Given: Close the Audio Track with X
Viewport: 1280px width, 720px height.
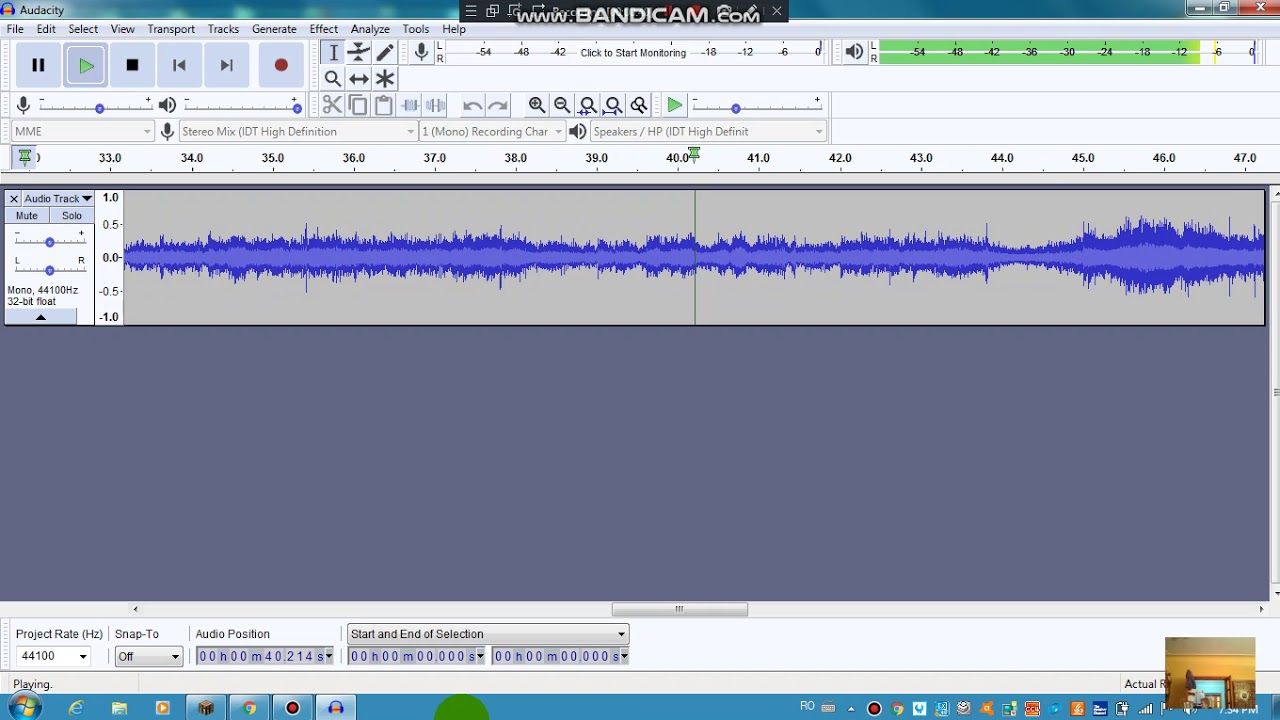Looking at the screenshot, I should (x=14, y=199).
